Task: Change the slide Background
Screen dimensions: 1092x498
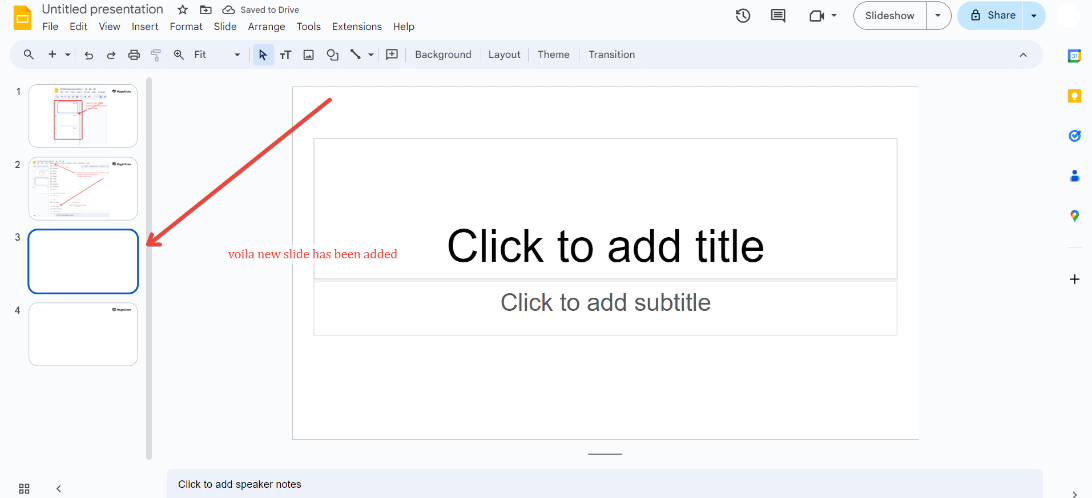Action: coord(443,54)
